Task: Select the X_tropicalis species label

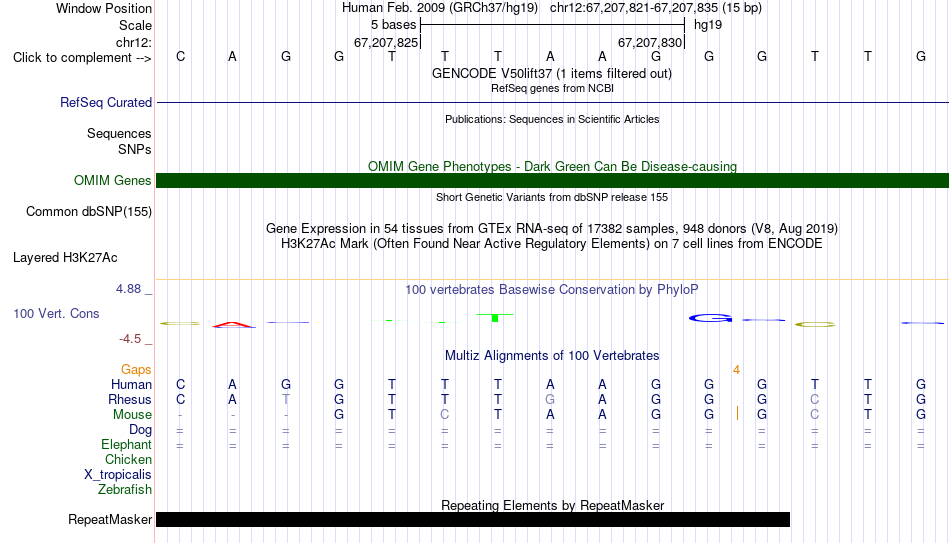Action: 118,475
